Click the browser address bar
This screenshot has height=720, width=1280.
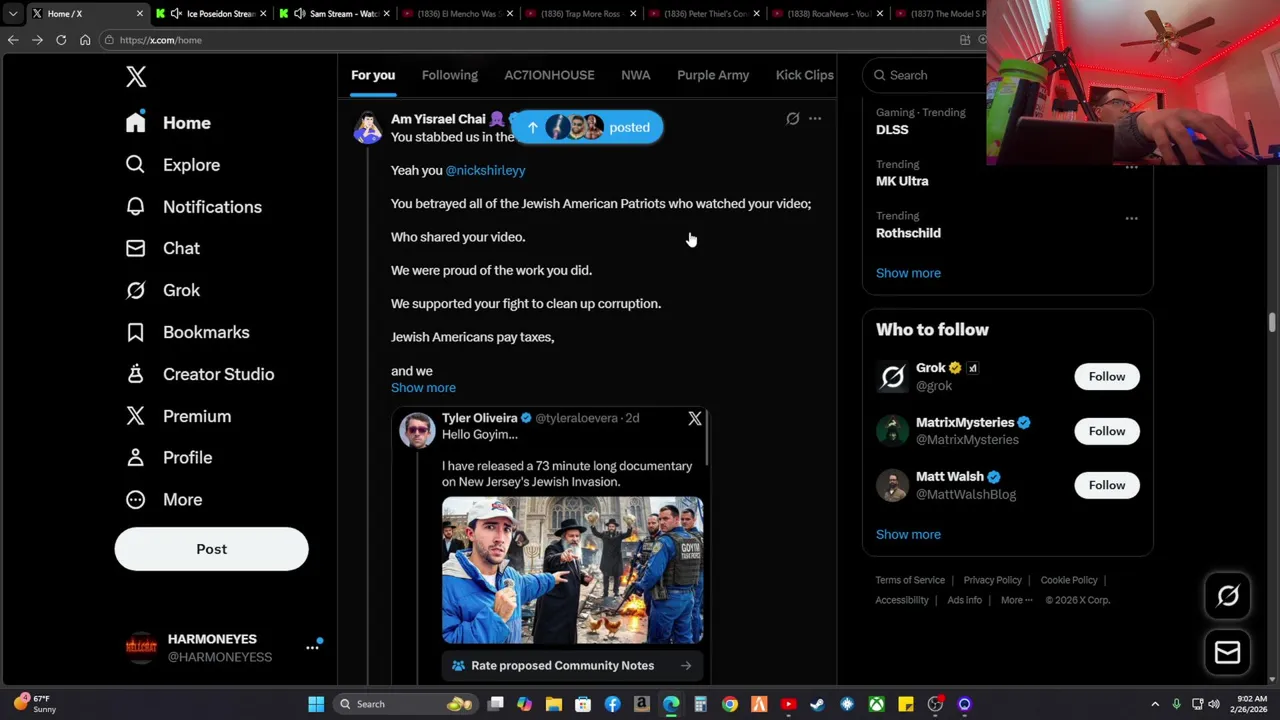[x=530, y=40]
